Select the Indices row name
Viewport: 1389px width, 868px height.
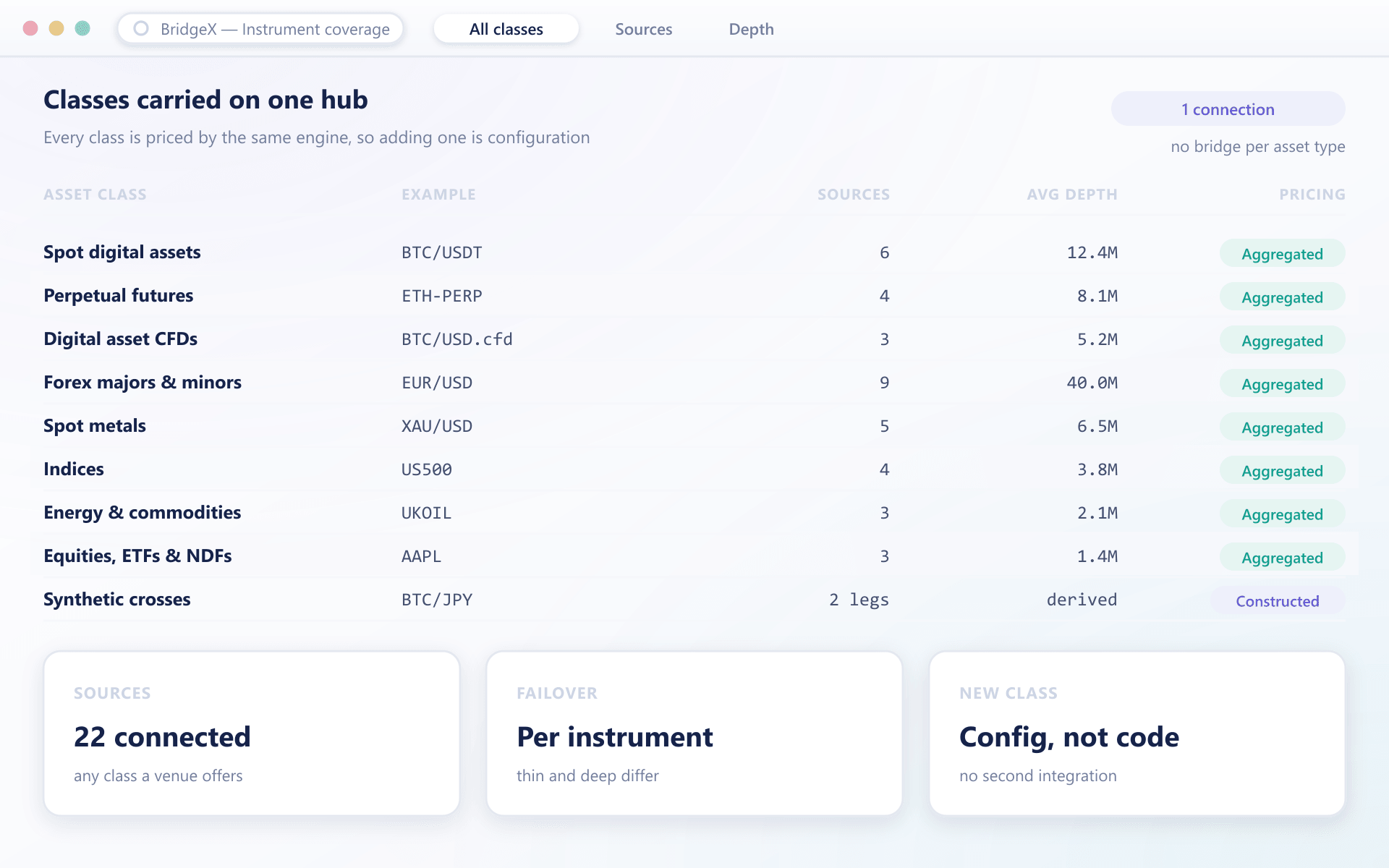(x=74, y=469)
